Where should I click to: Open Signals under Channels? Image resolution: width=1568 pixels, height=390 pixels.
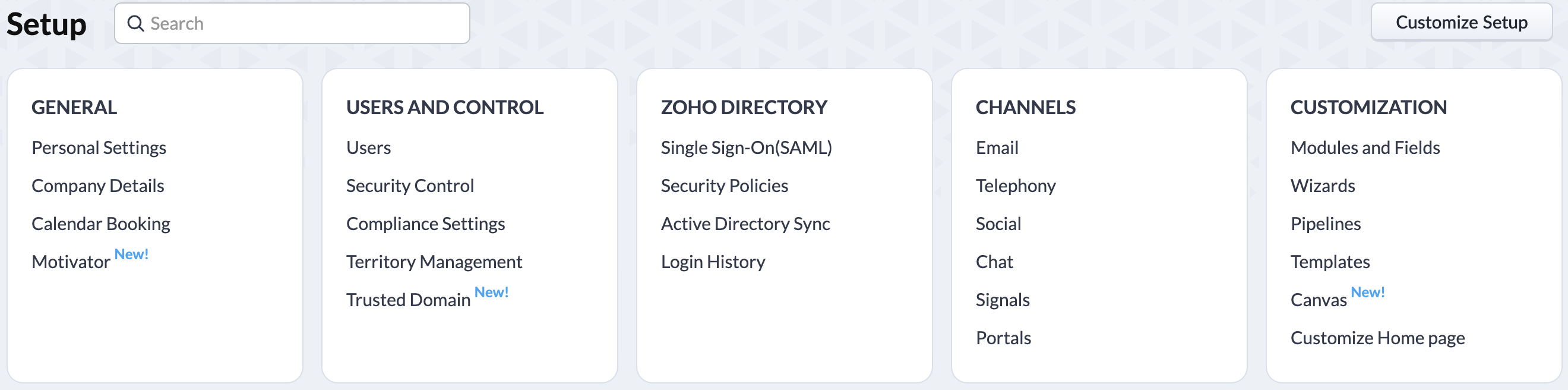click(x=1003, y=300)
